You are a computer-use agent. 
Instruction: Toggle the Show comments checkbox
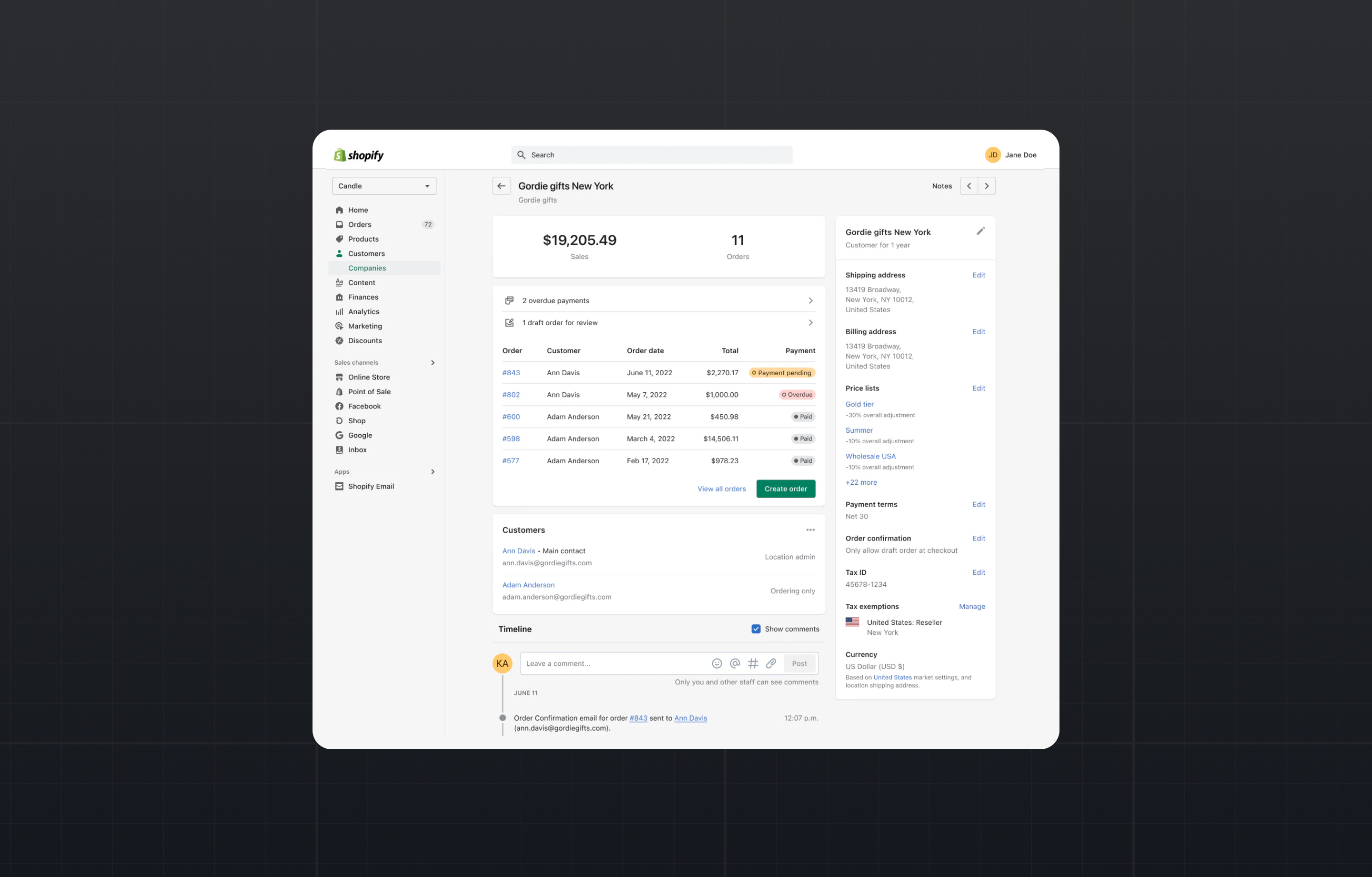point(756,629)
